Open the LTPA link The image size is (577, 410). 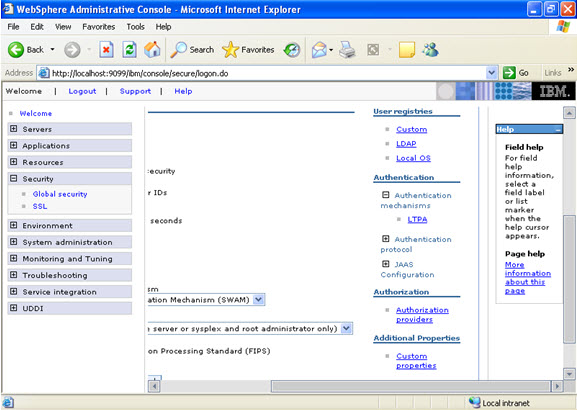417,219
